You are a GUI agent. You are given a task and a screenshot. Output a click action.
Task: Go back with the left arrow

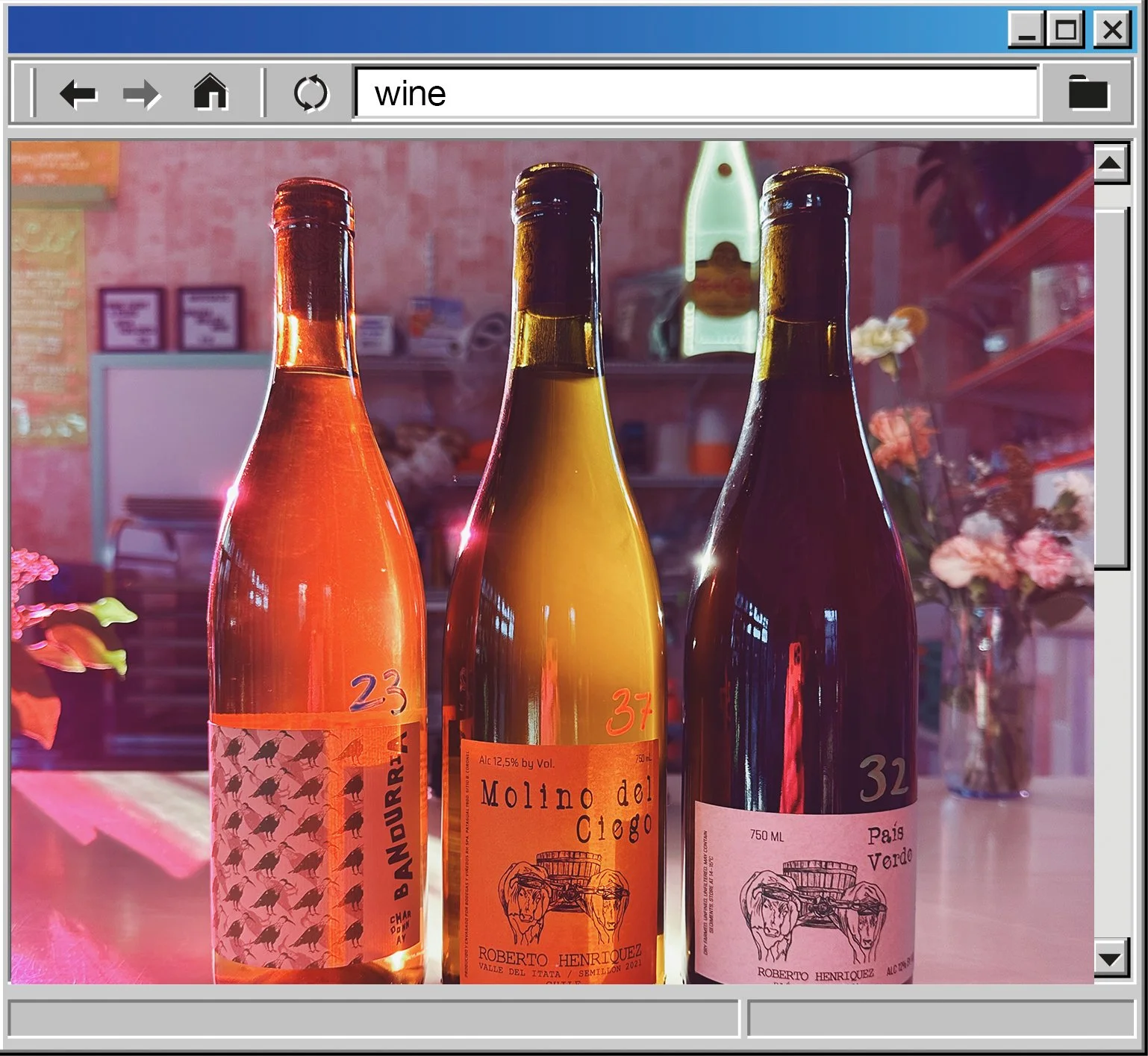pyautogui.click(x=78, y=94)
